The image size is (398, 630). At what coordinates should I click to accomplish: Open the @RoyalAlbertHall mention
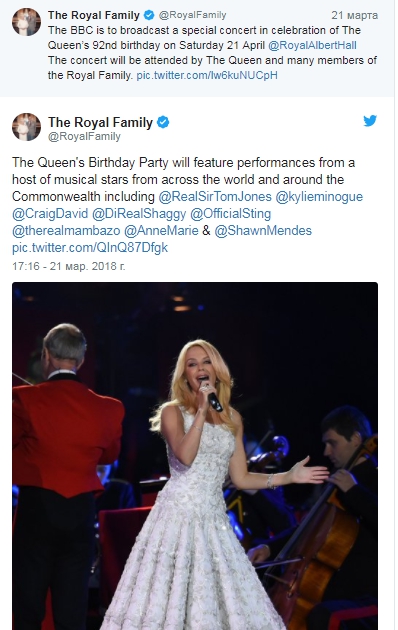click(x=312, y=45)
